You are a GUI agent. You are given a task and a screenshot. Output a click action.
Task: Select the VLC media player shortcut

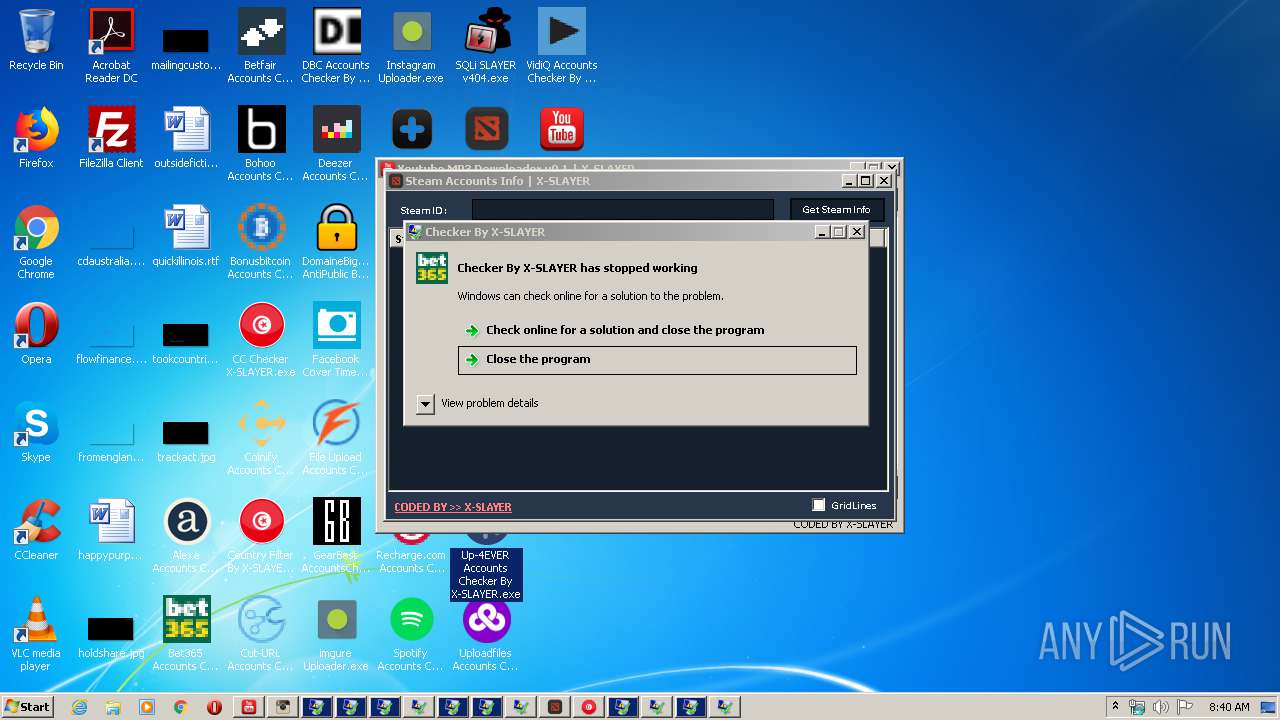pyautogui.click(x=36, y=634)
